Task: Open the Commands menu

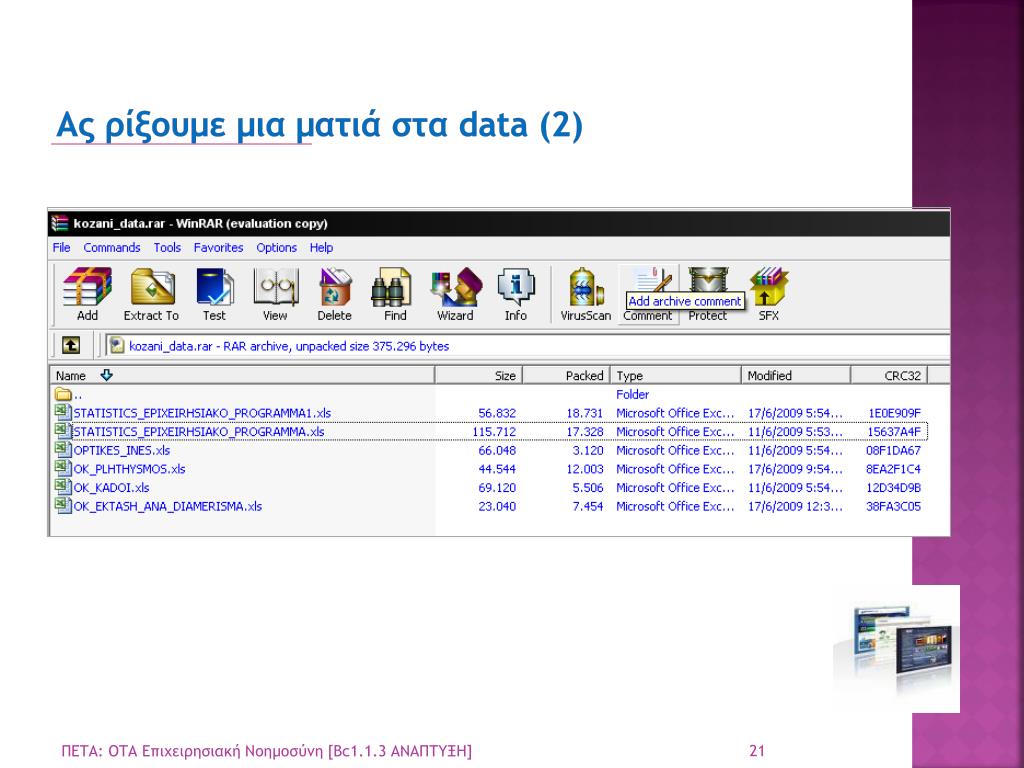Action: [112, 248]
